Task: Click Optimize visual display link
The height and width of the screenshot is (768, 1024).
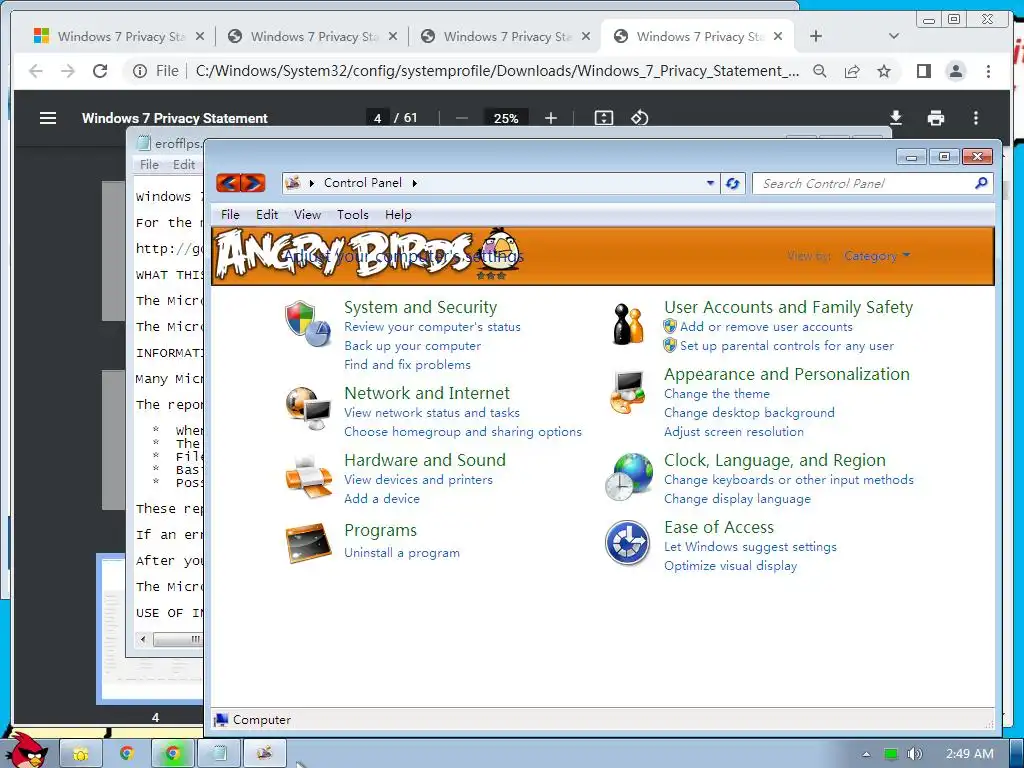Action: (x=730, y=566)
